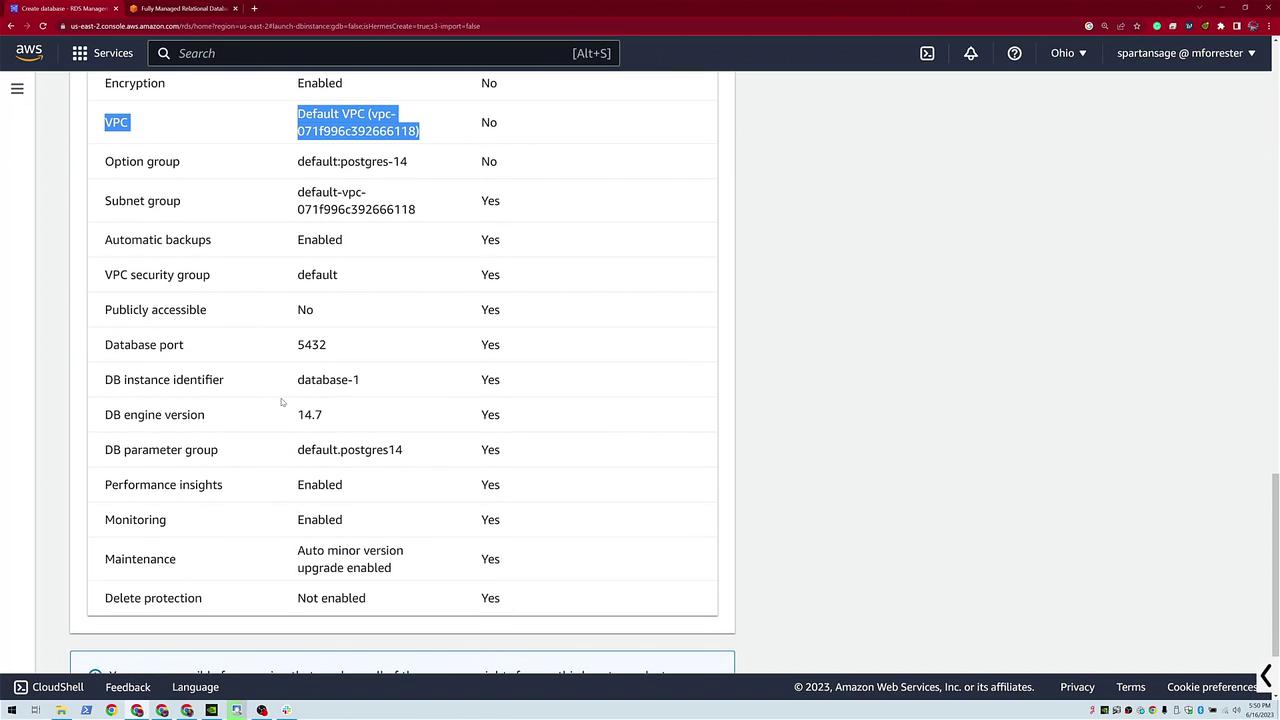Close the Create database tab
Image resolution: width=1280 pixels, height=720 pixels.
coord(116,8)
